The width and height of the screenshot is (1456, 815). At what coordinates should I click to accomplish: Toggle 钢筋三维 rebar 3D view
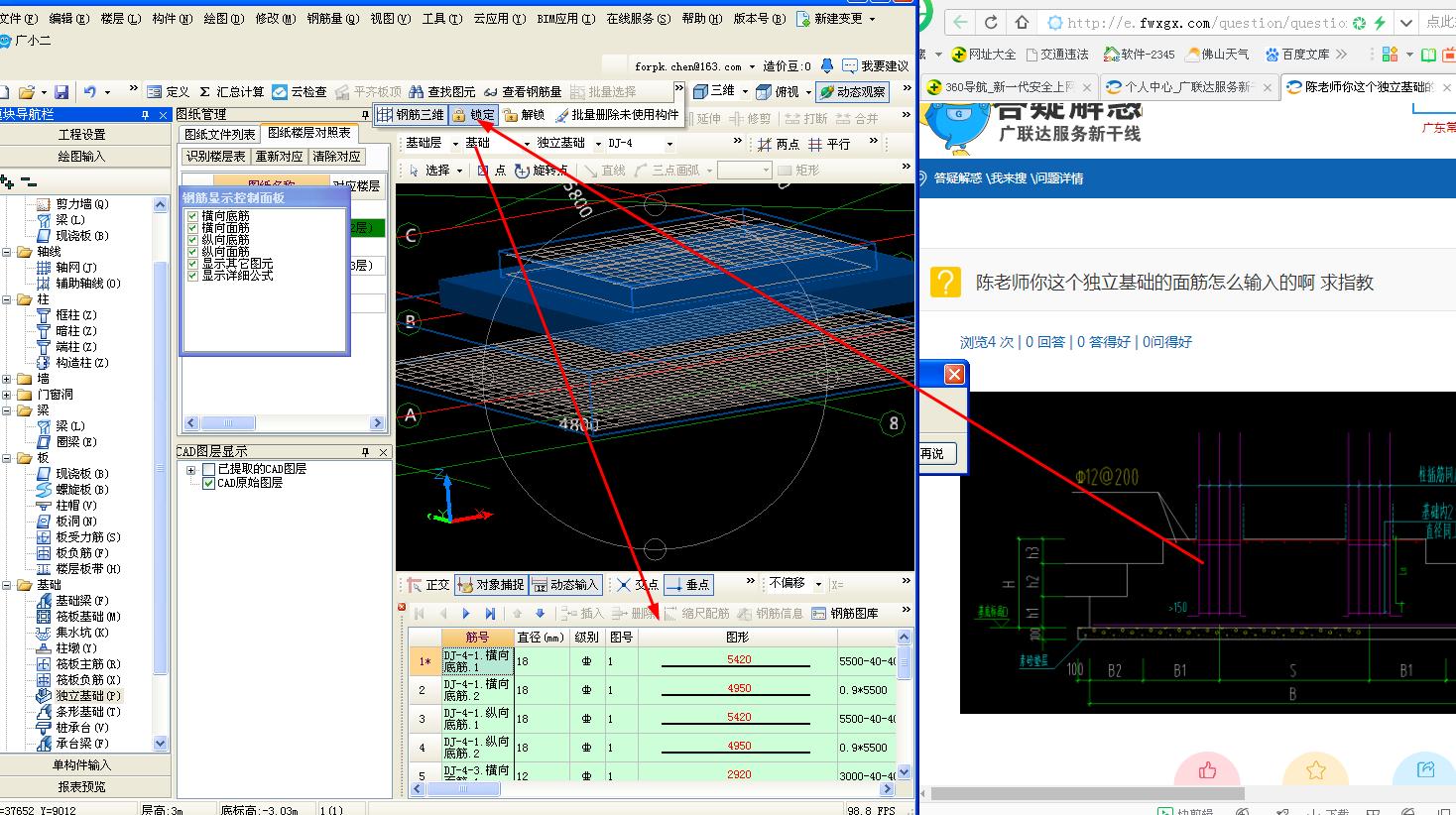tap(412, 115)
